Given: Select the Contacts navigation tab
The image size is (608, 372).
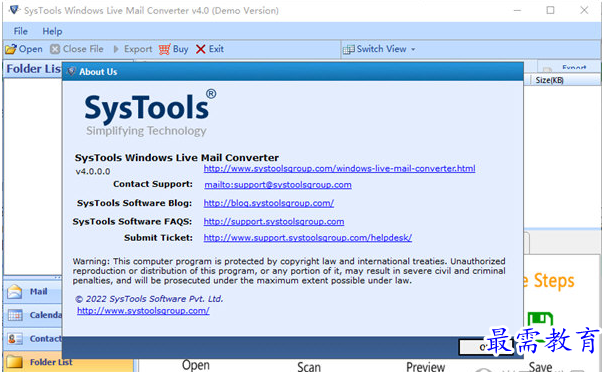Looking at the screenshot, I should (33, 339).
